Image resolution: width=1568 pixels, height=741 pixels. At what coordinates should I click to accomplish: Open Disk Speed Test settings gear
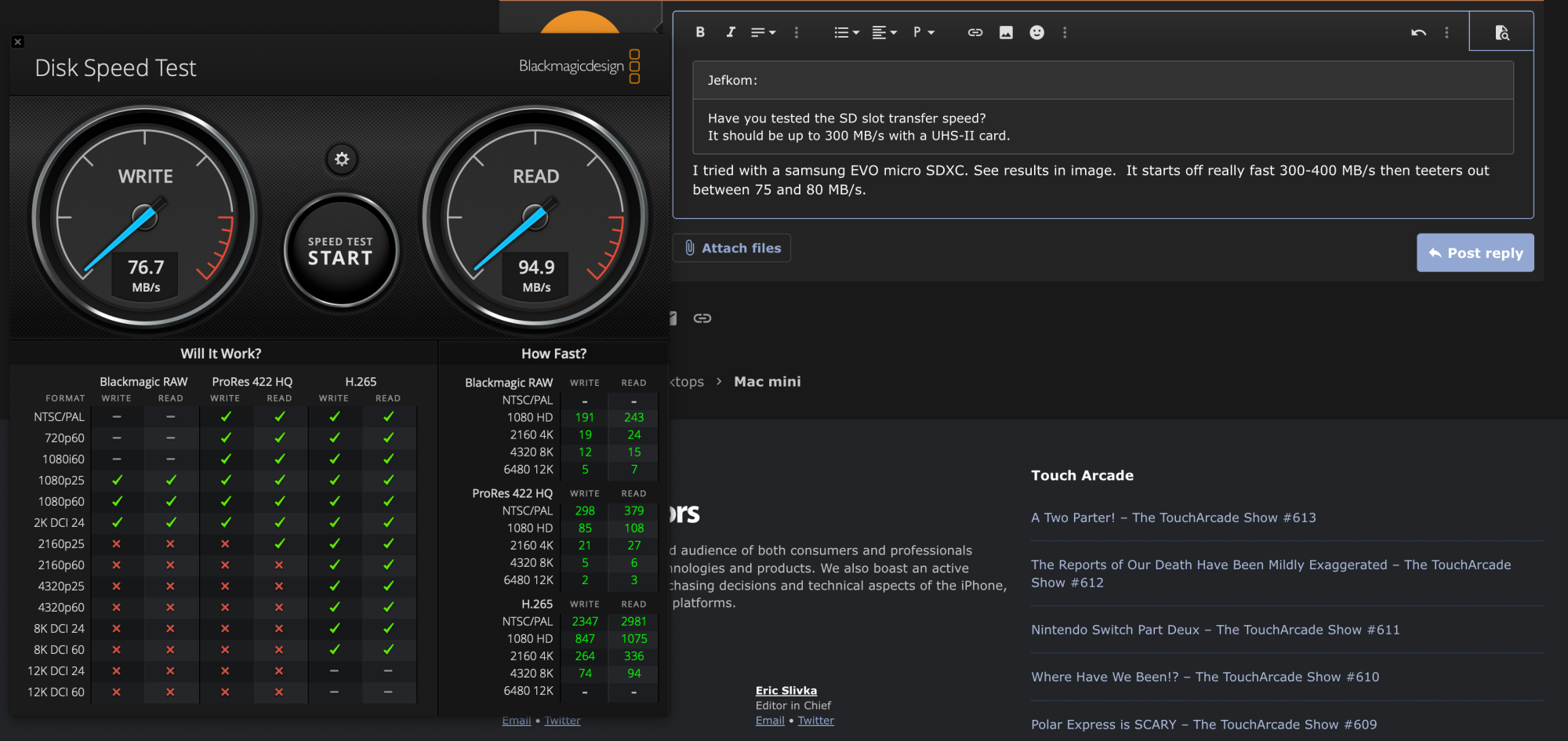[x=342, y=159]
